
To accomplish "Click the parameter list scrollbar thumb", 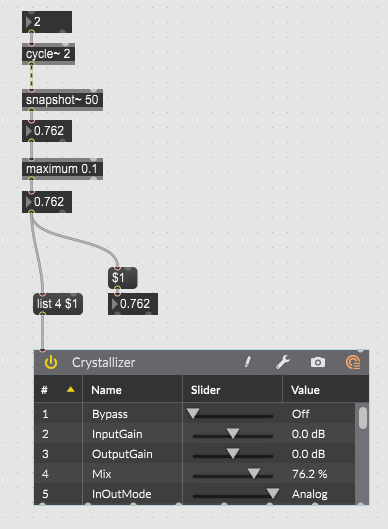I will [x=363, y=418].
